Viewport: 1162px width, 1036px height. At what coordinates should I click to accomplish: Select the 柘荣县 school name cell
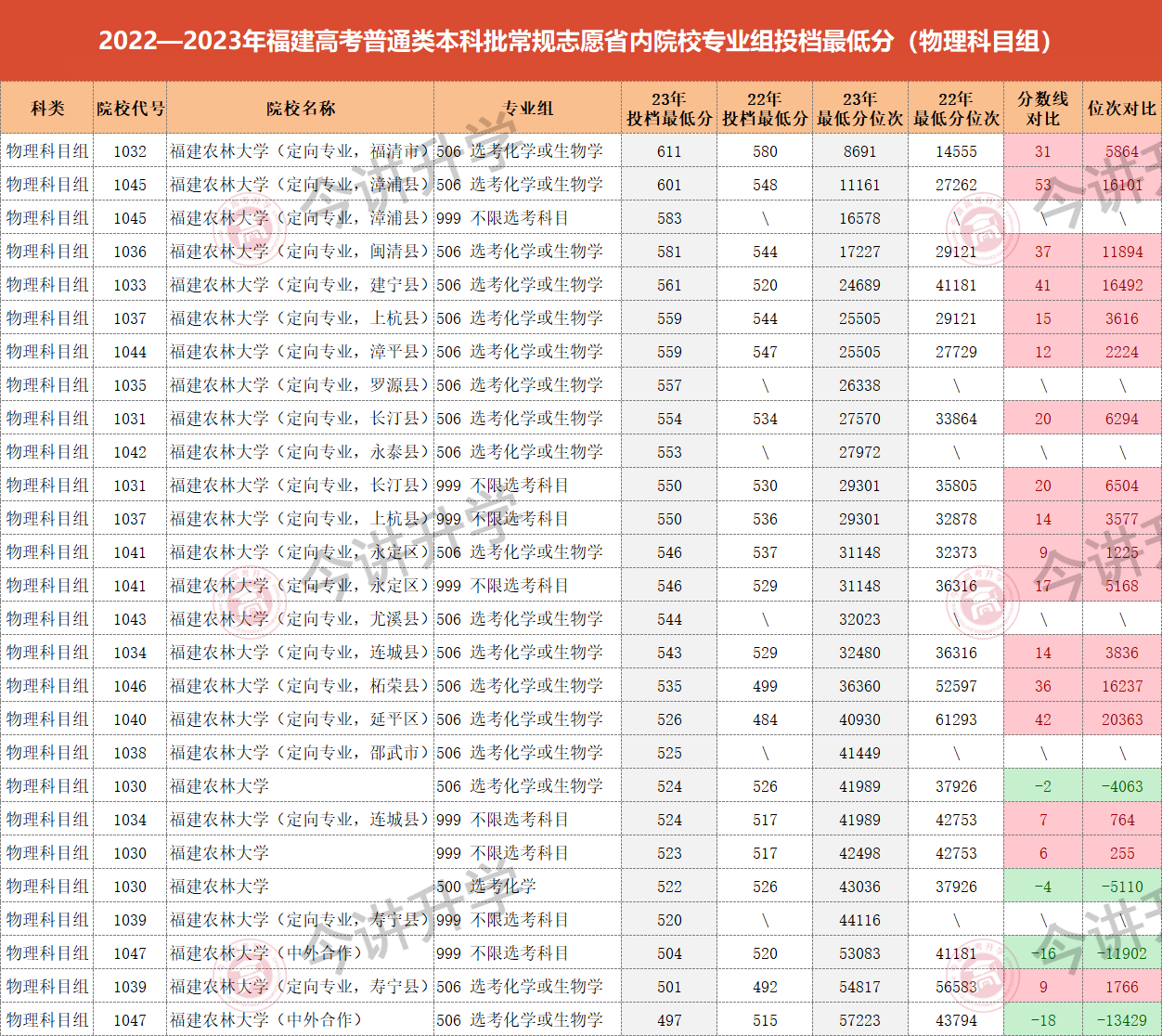click(301, 686)
